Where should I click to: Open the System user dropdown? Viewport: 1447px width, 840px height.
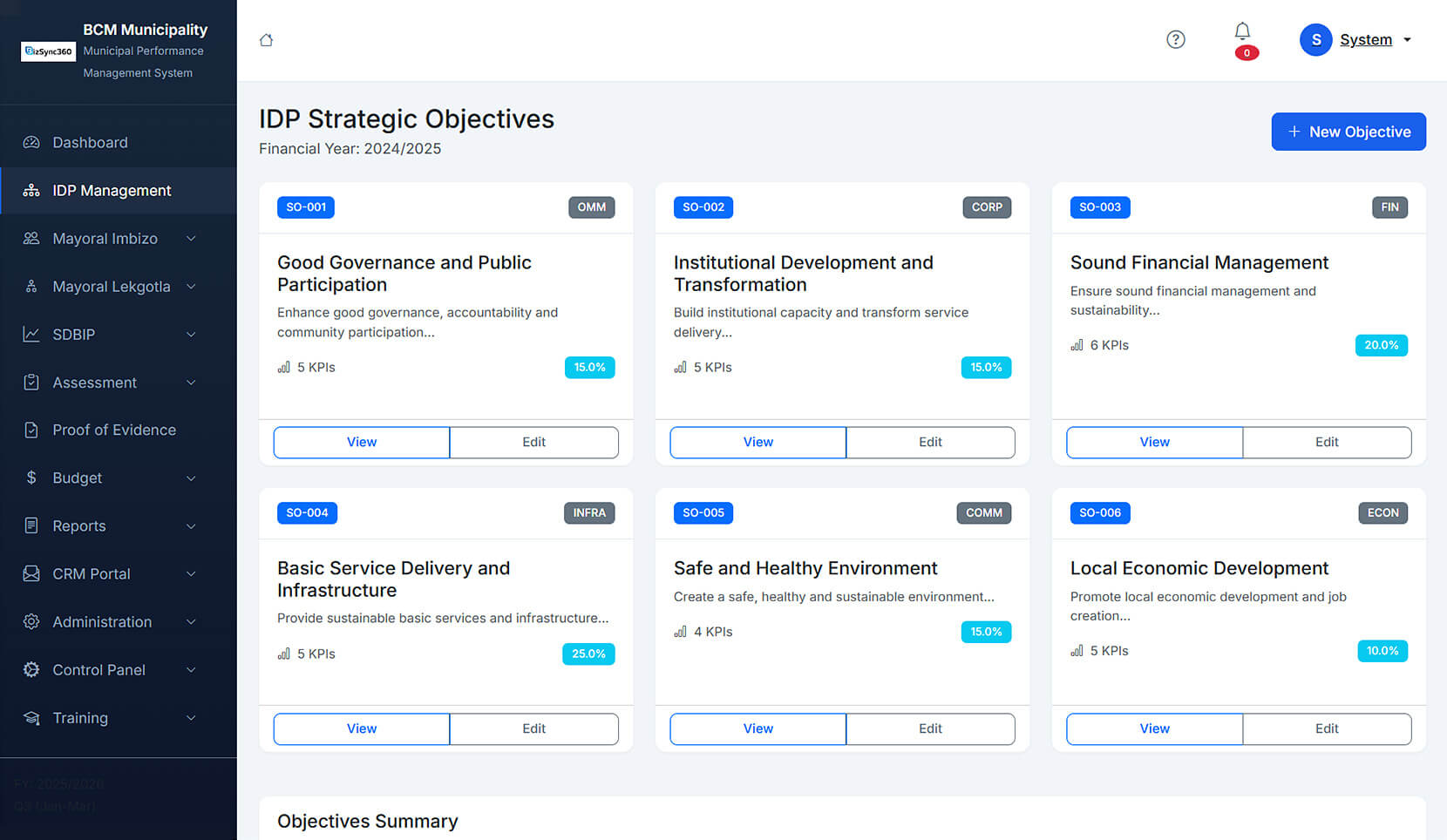click(1406, 40)
